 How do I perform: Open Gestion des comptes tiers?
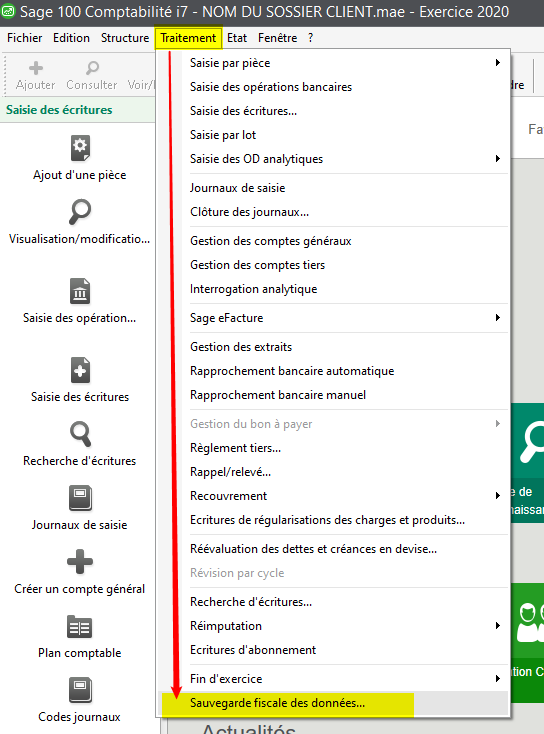coord(334,265)
